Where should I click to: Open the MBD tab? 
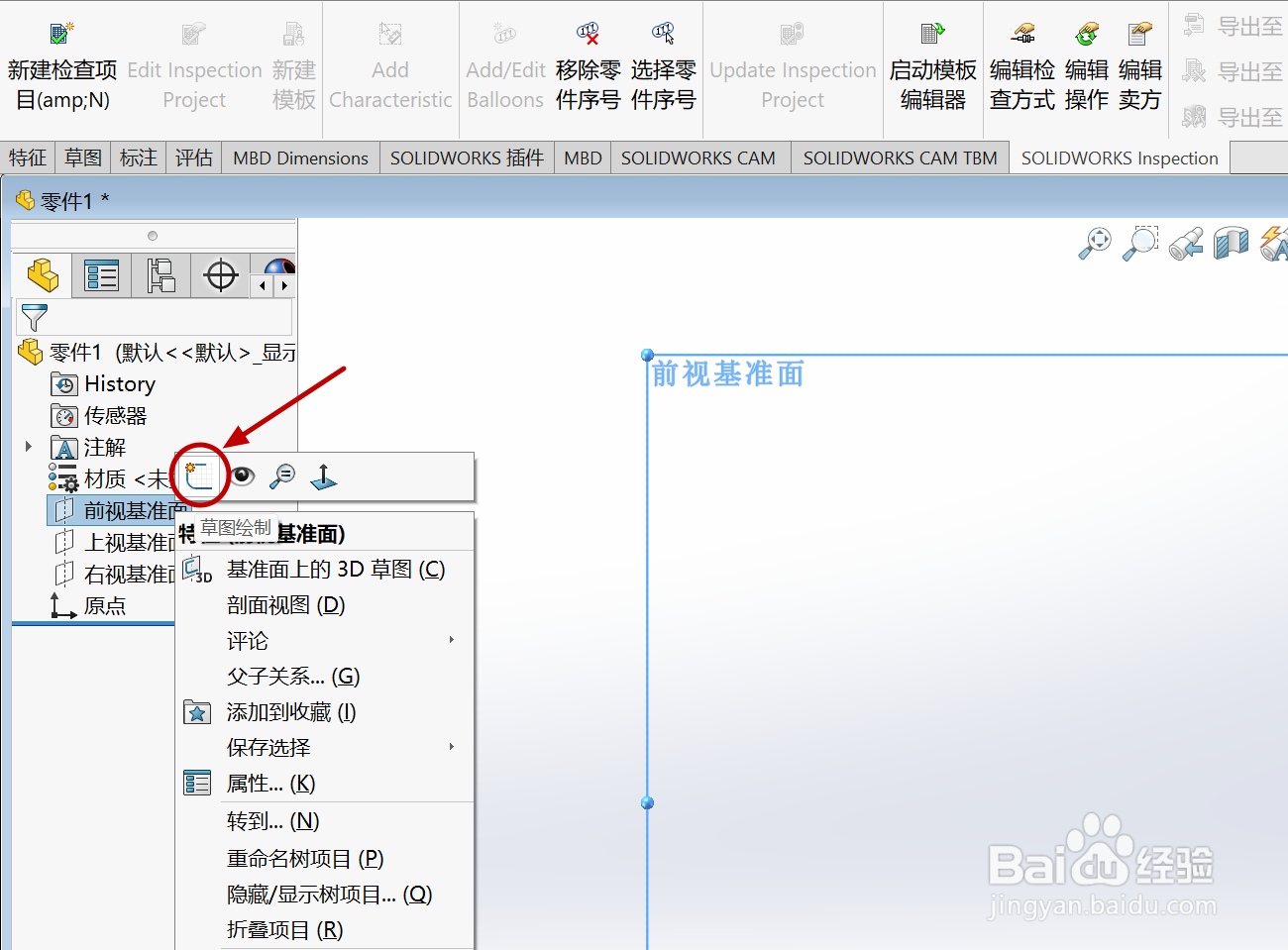[x=583, y=158]
